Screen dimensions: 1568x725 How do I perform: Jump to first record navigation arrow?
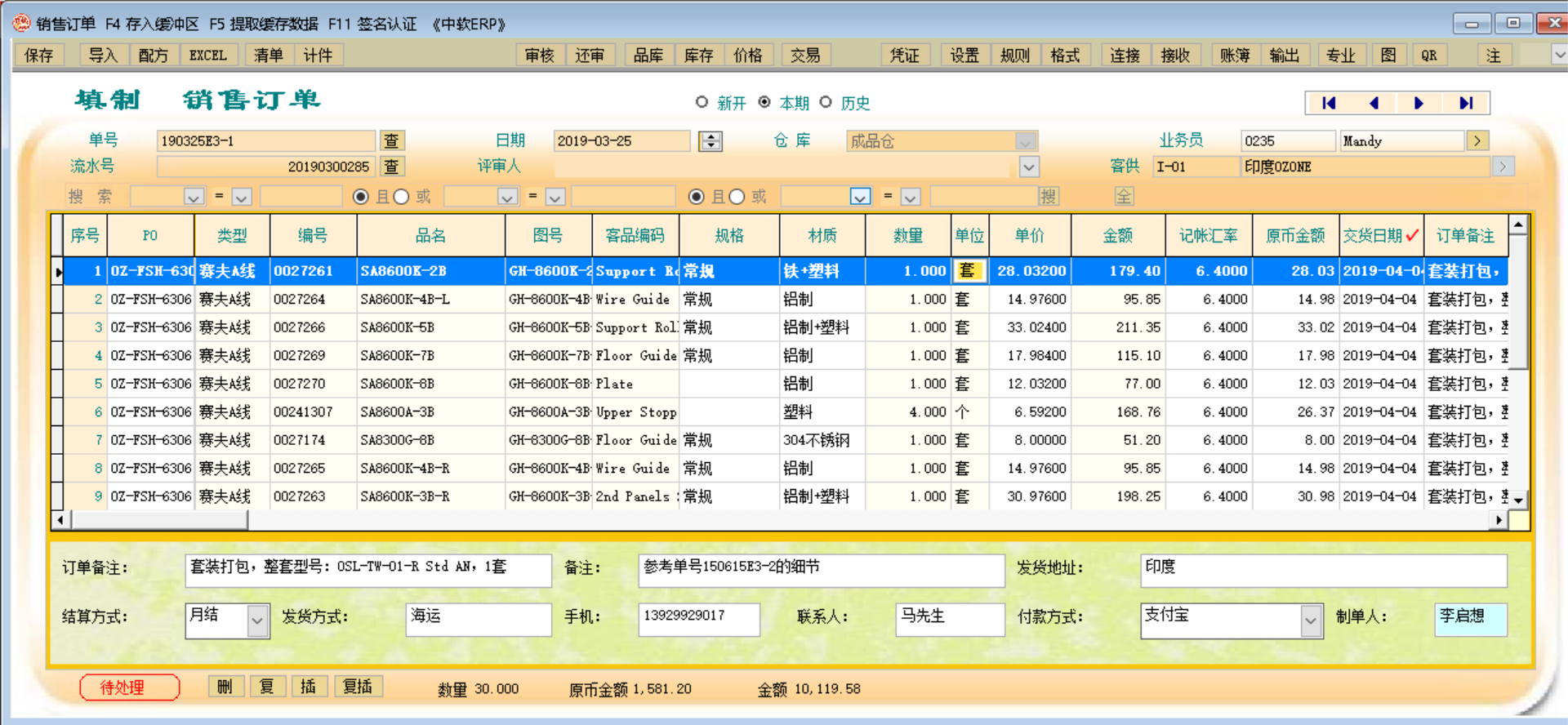pyautogui.click(x=1329, y=103)
